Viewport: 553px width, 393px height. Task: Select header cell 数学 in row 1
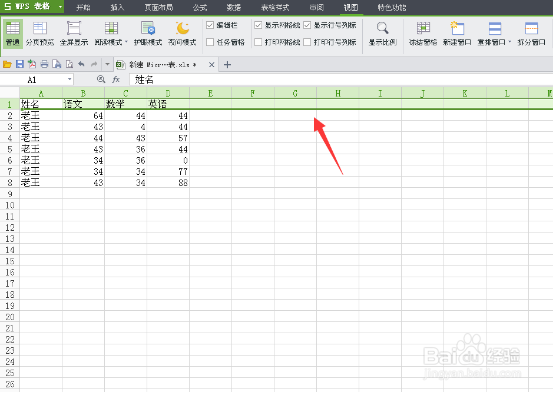click(x=126, y=104)
